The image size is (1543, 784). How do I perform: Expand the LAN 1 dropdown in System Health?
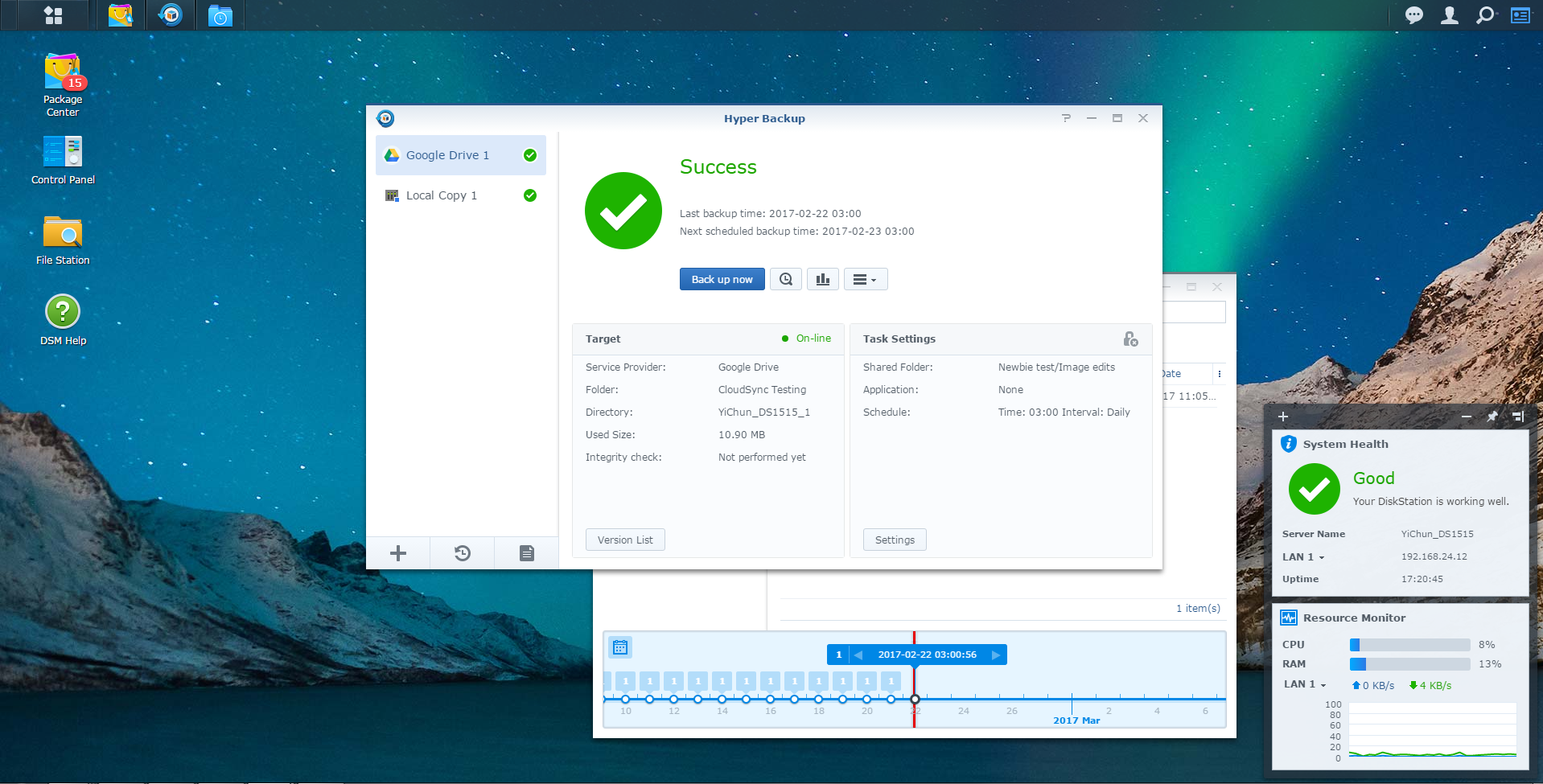[x=1303, y=557]
